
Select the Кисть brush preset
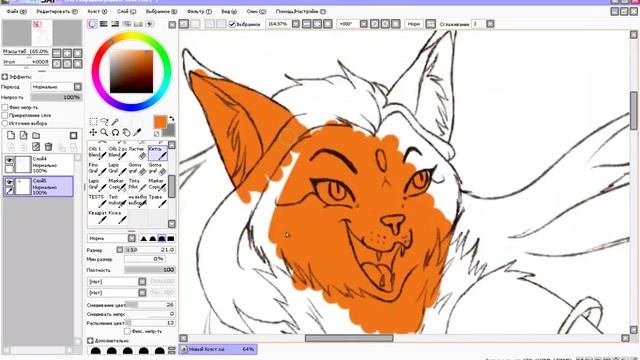[158, 153]
